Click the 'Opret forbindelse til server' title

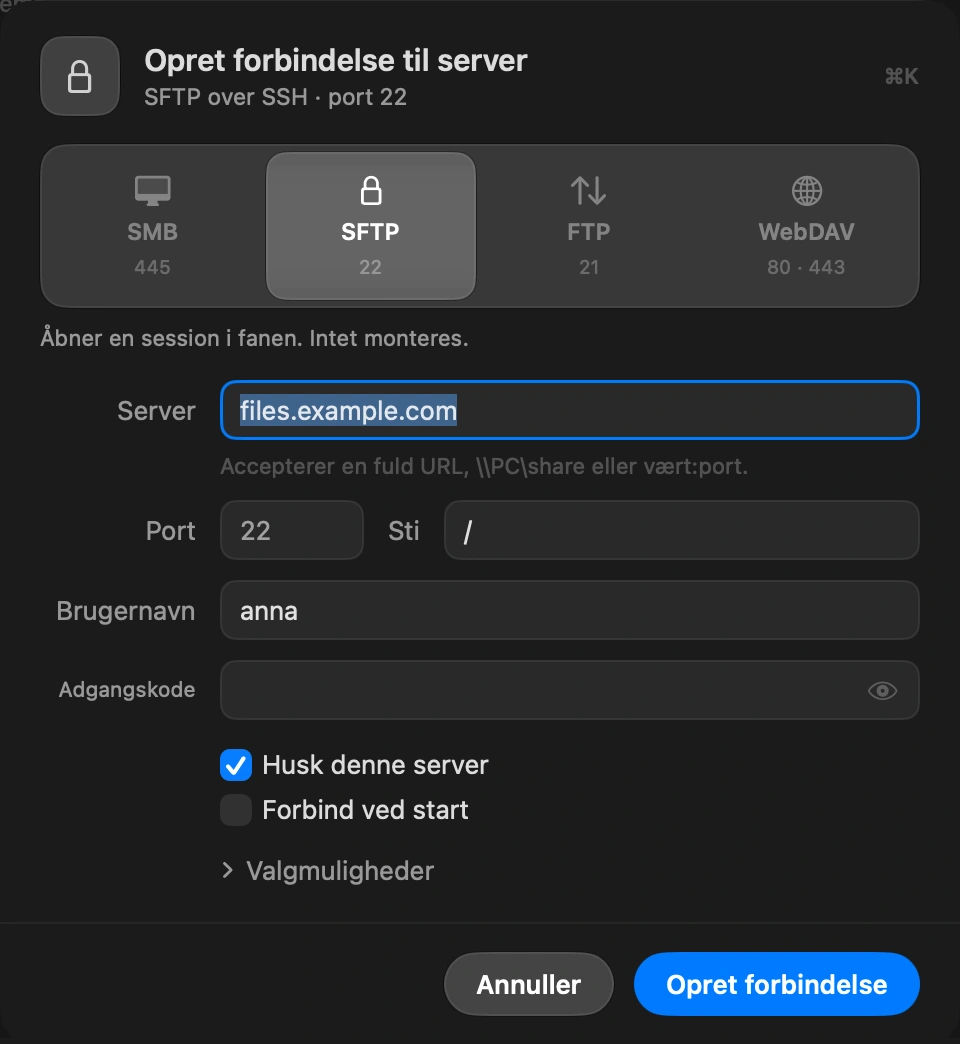[x=336, y=61]
